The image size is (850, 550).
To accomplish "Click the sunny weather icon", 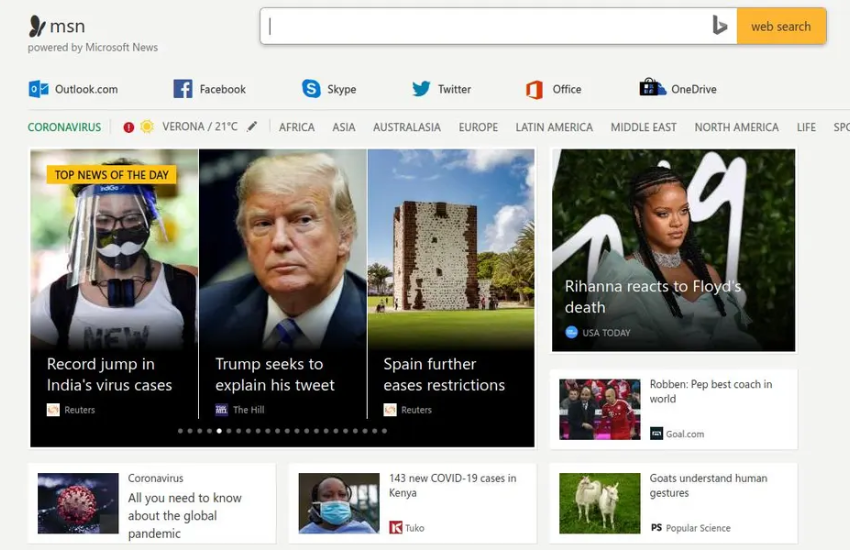I will [x=146, y=127].
